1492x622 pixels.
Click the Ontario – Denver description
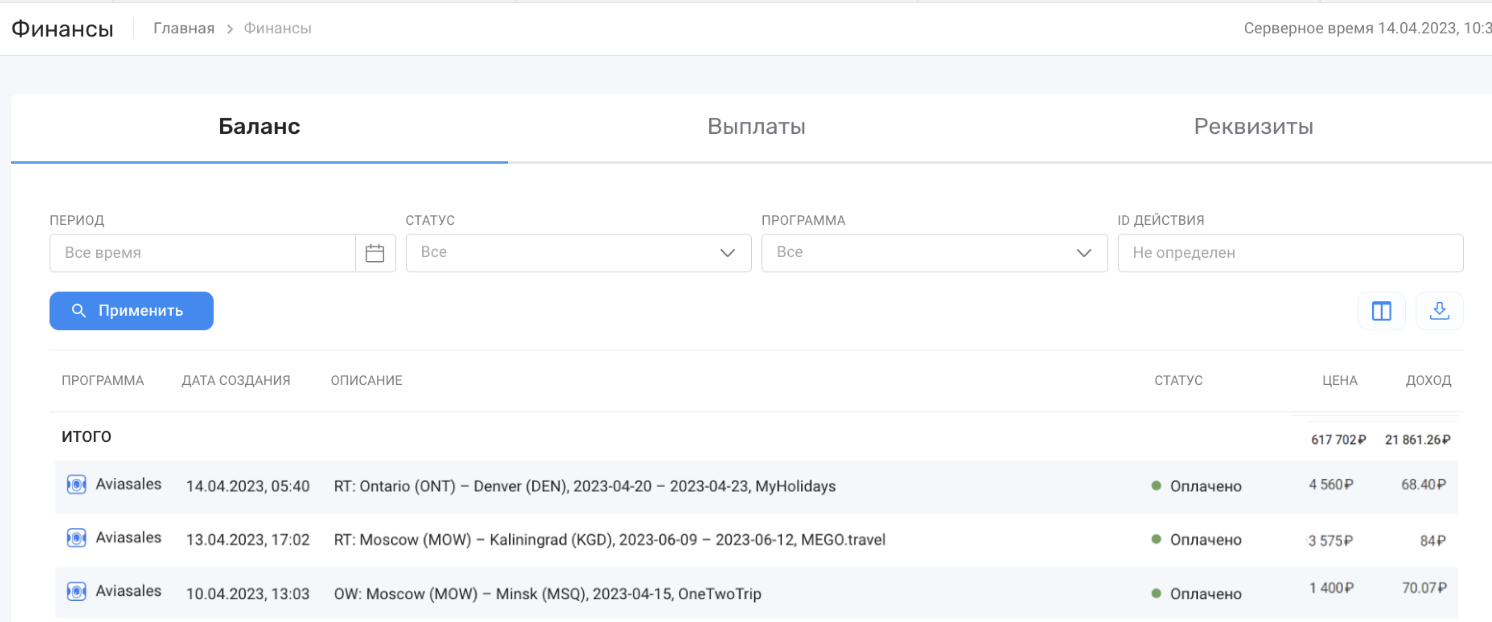[585, 486]
